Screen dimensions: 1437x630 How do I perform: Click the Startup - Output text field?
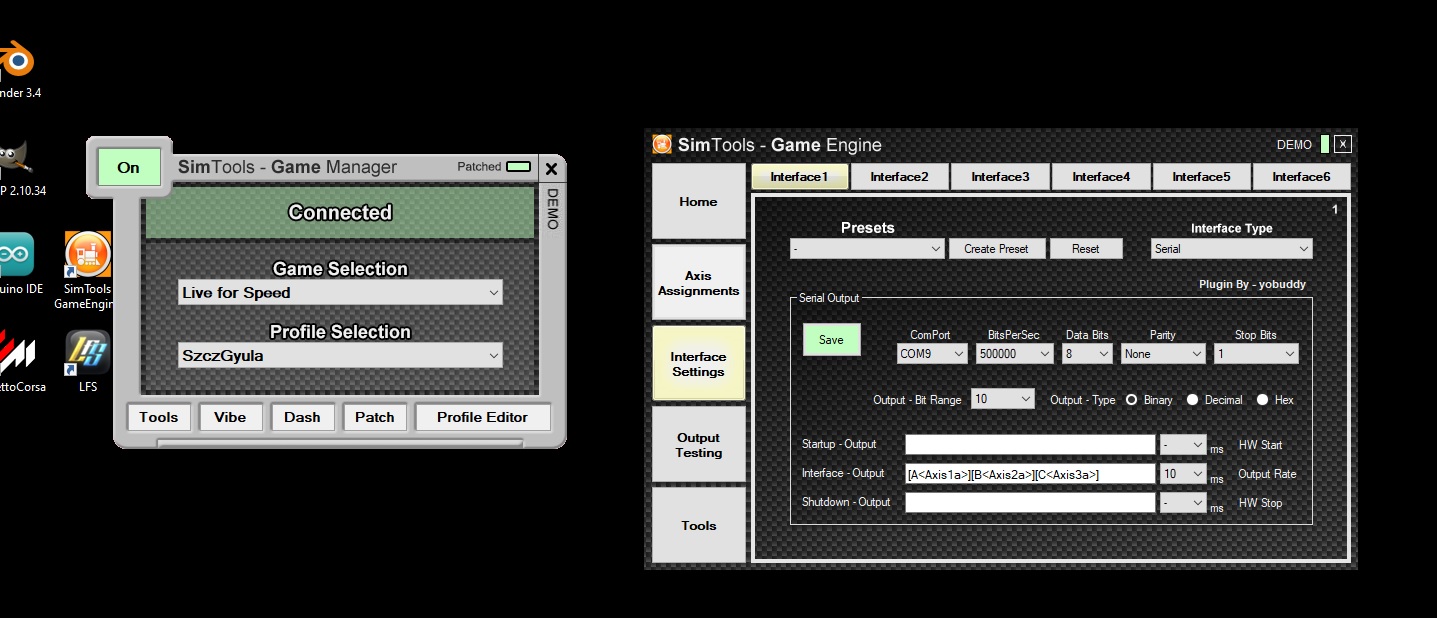coord(1030,445)
